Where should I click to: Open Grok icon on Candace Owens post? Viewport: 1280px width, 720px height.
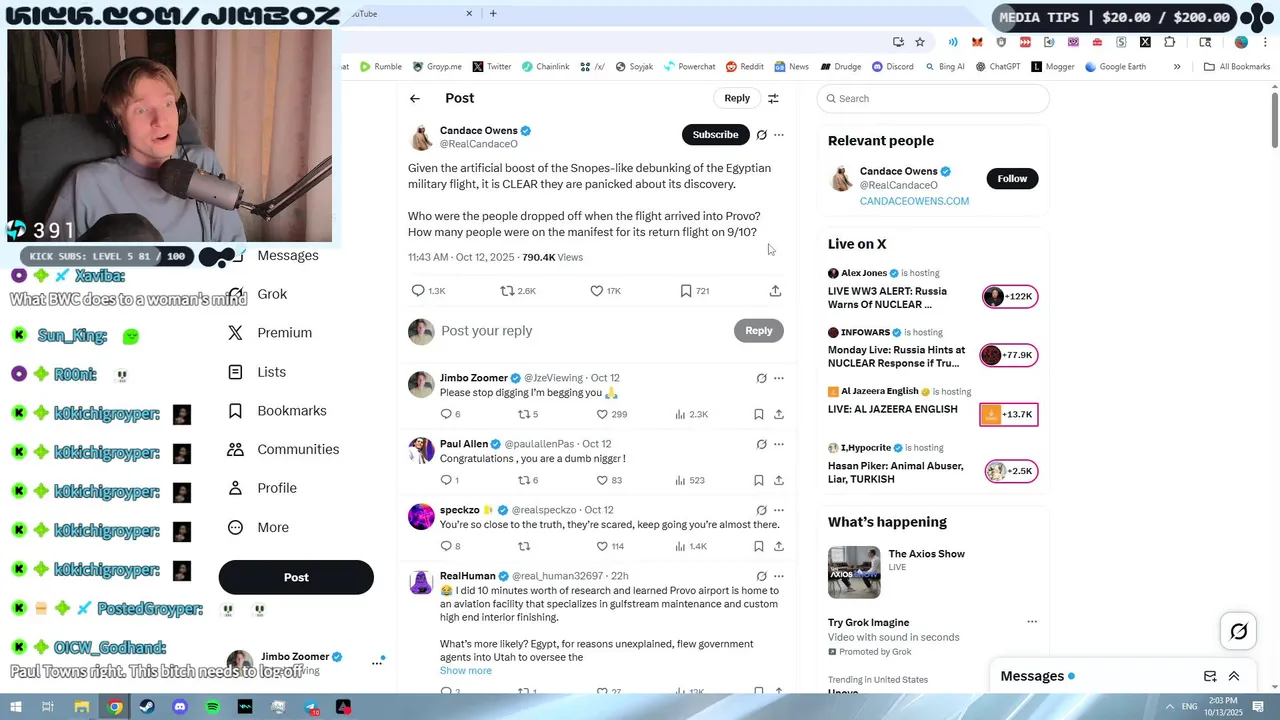[761, 135]
